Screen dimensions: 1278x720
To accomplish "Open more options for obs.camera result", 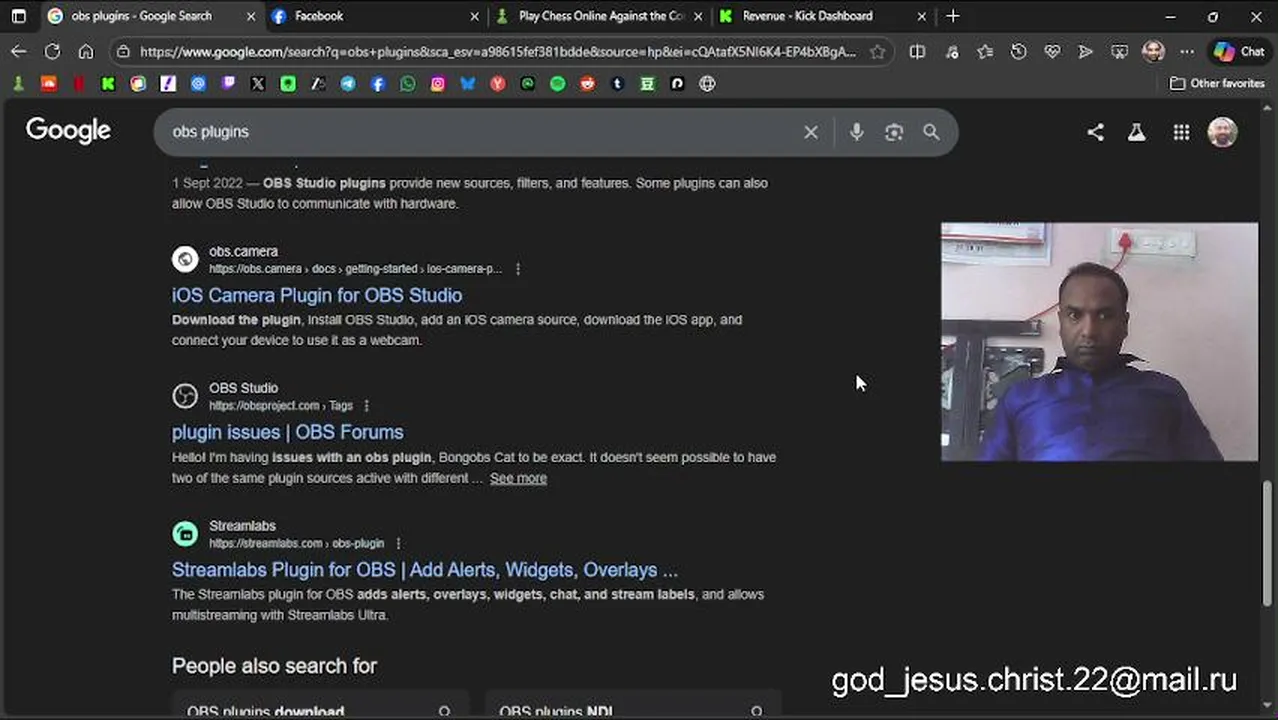I will 517,269.
